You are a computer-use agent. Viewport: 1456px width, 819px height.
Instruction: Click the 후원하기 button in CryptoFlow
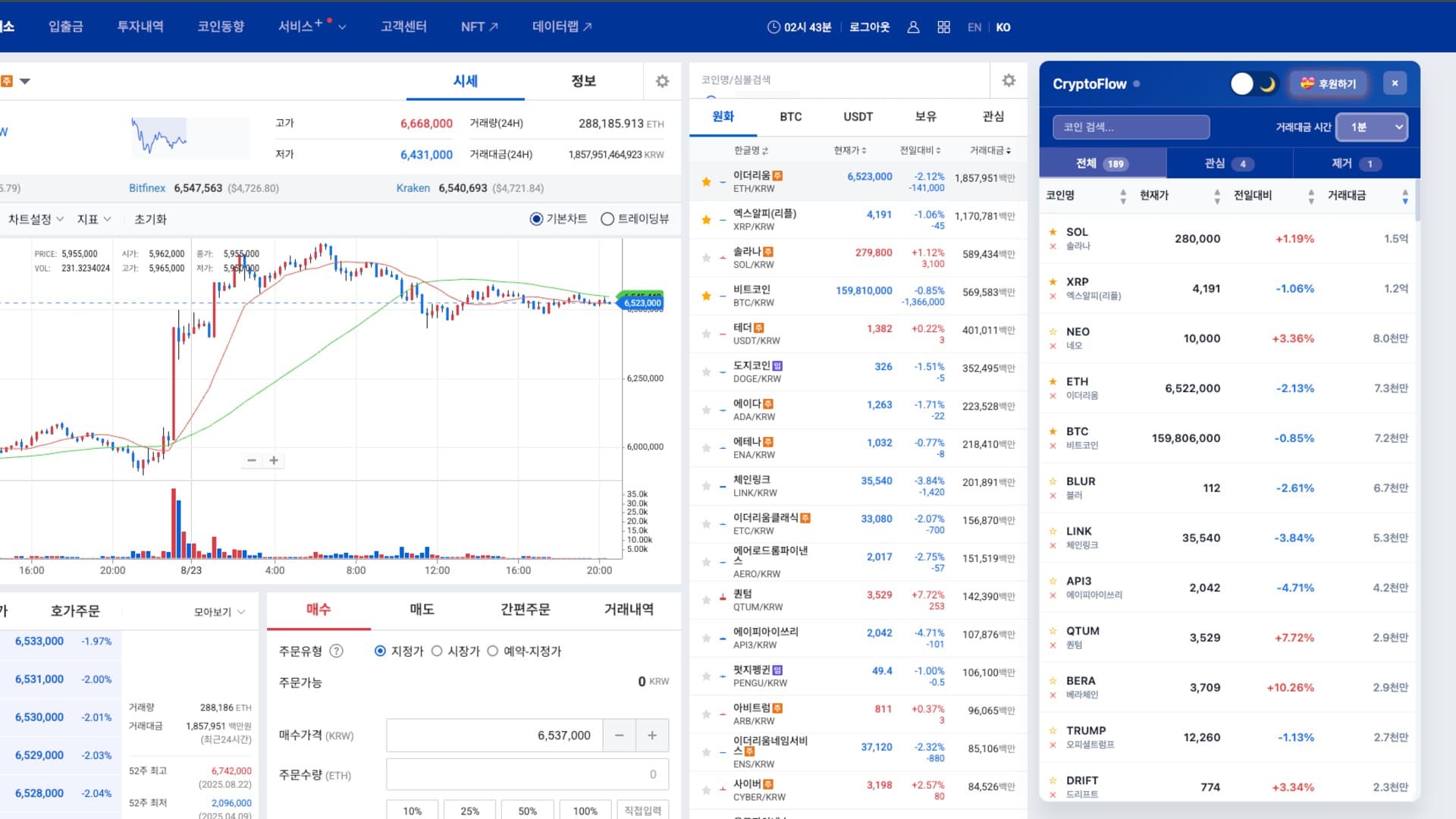[1328, 83]
